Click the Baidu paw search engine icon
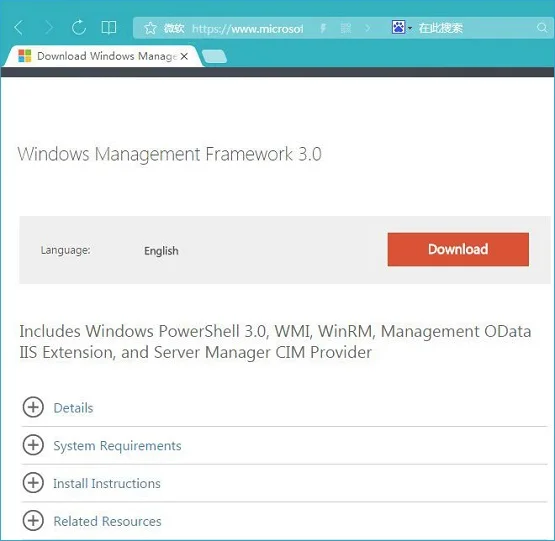Screen dimensions: 555x541 click(399, 27)
